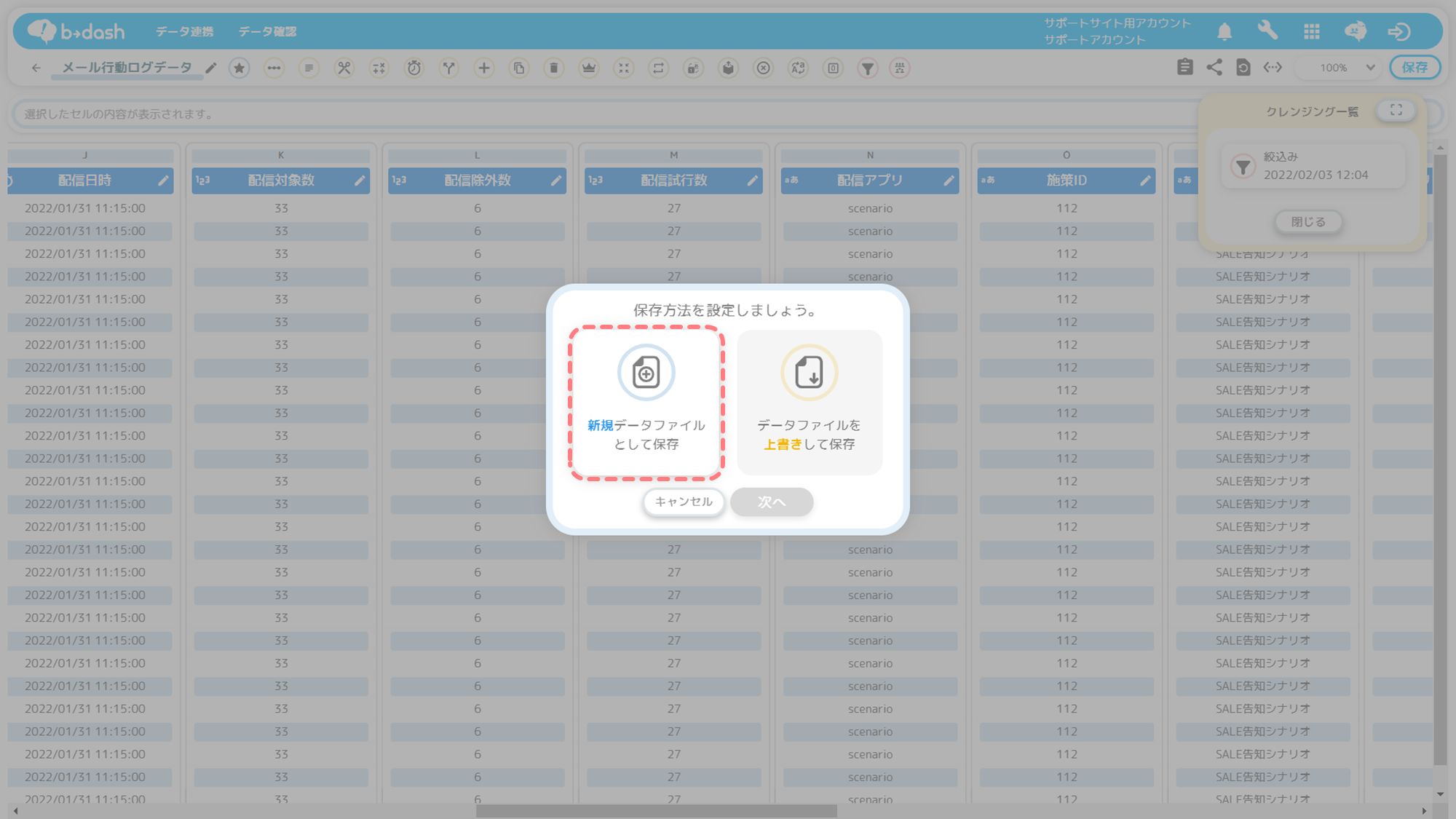Click the text lines toolbar icon
Viewport: 1456px width, 819px height.
tap(309, 68)
